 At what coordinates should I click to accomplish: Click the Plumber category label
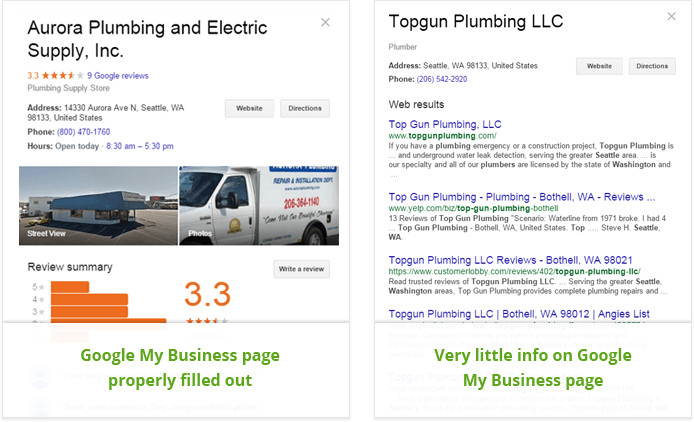[403, 47]
